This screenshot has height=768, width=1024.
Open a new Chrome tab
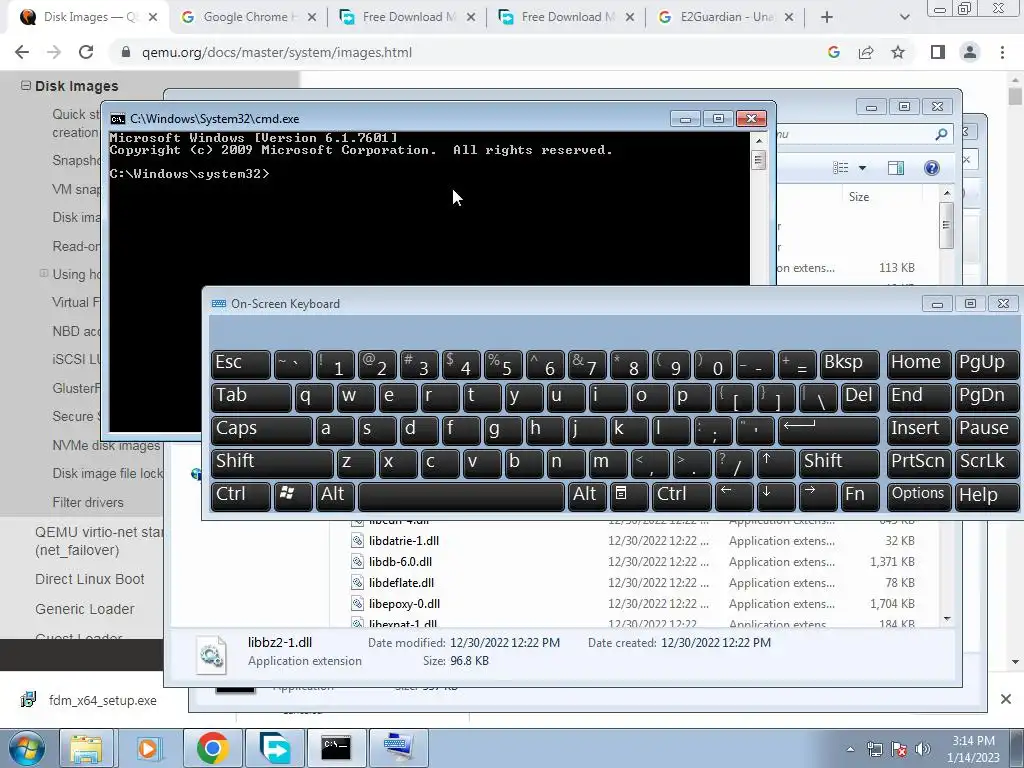pyautogui.click(x=826, y=17)
